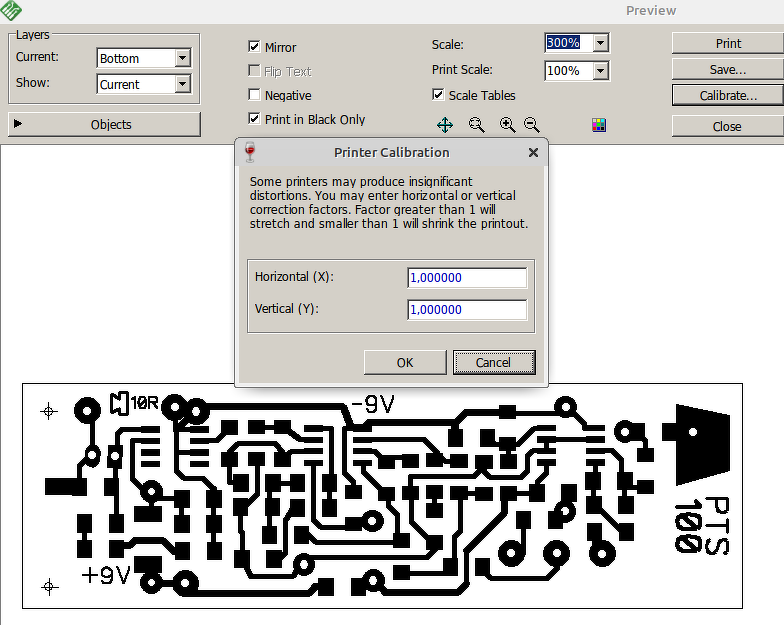This screenshot has width=784, height=625.
Task: Click the Vertical (Y) input field
Action: pos(467,310)
